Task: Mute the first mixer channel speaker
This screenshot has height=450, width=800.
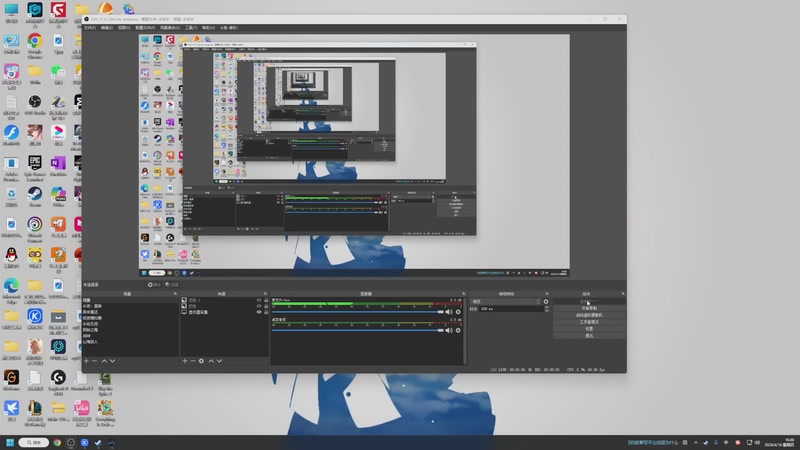Action: point(449,312)
